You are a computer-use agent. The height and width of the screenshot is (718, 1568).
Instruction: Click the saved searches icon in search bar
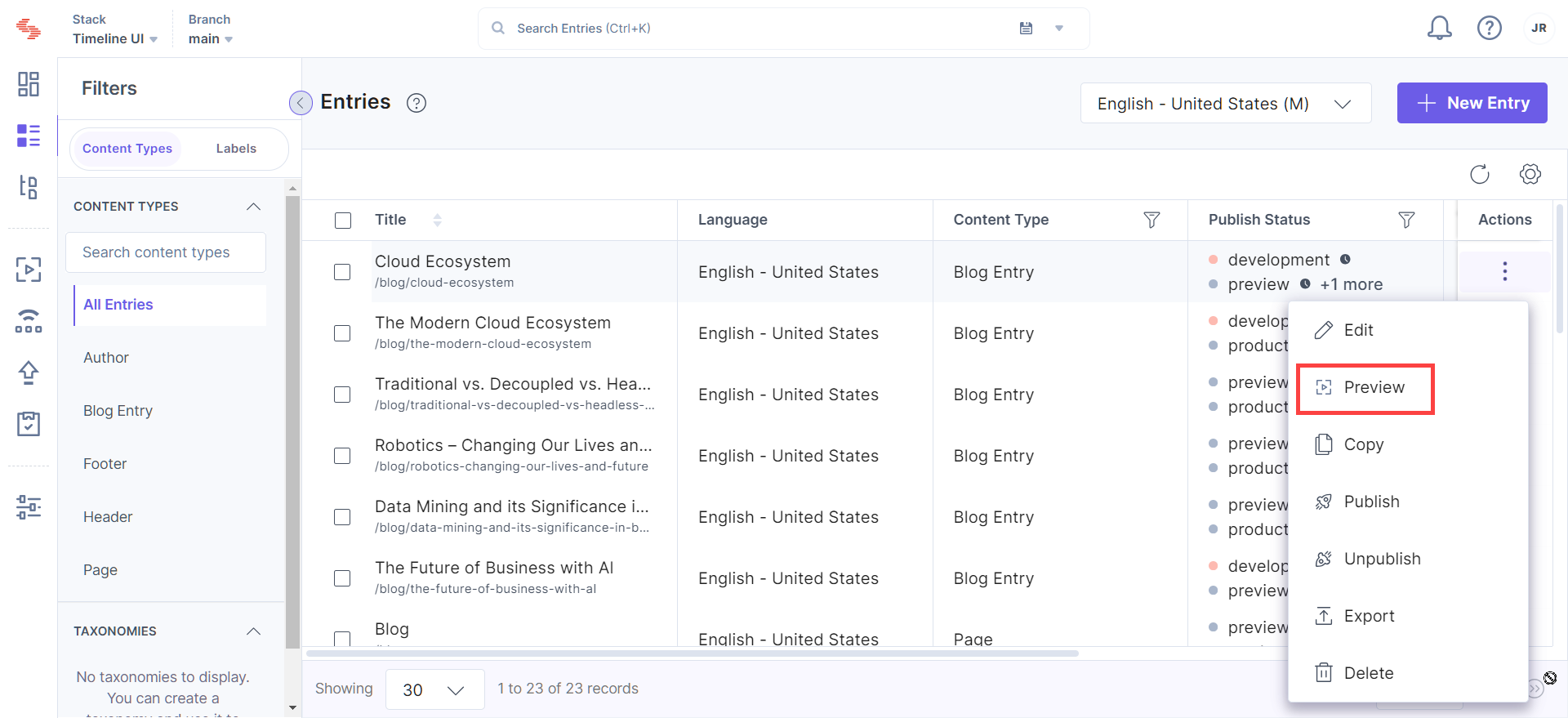coord(1027,29)
